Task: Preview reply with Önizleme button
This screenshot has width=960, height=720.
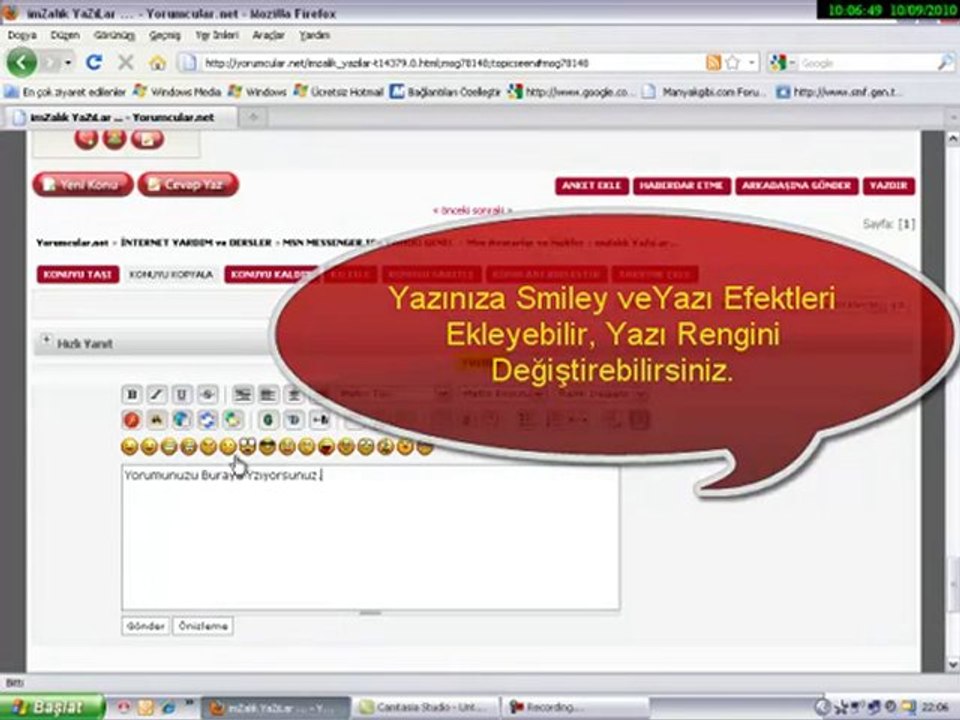Action: [x=203, y=626]
